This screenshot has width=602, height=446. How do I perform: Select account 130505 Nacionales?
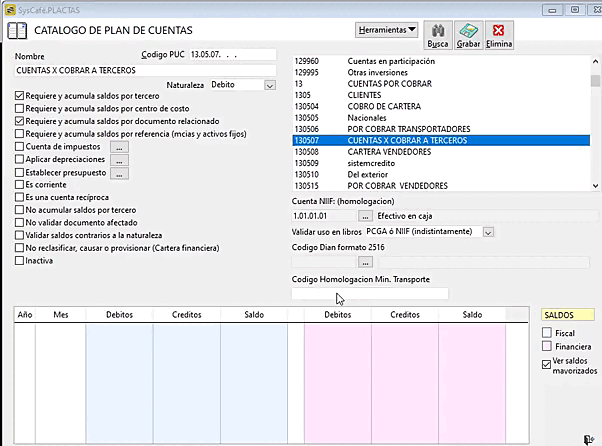coord(441,118)
